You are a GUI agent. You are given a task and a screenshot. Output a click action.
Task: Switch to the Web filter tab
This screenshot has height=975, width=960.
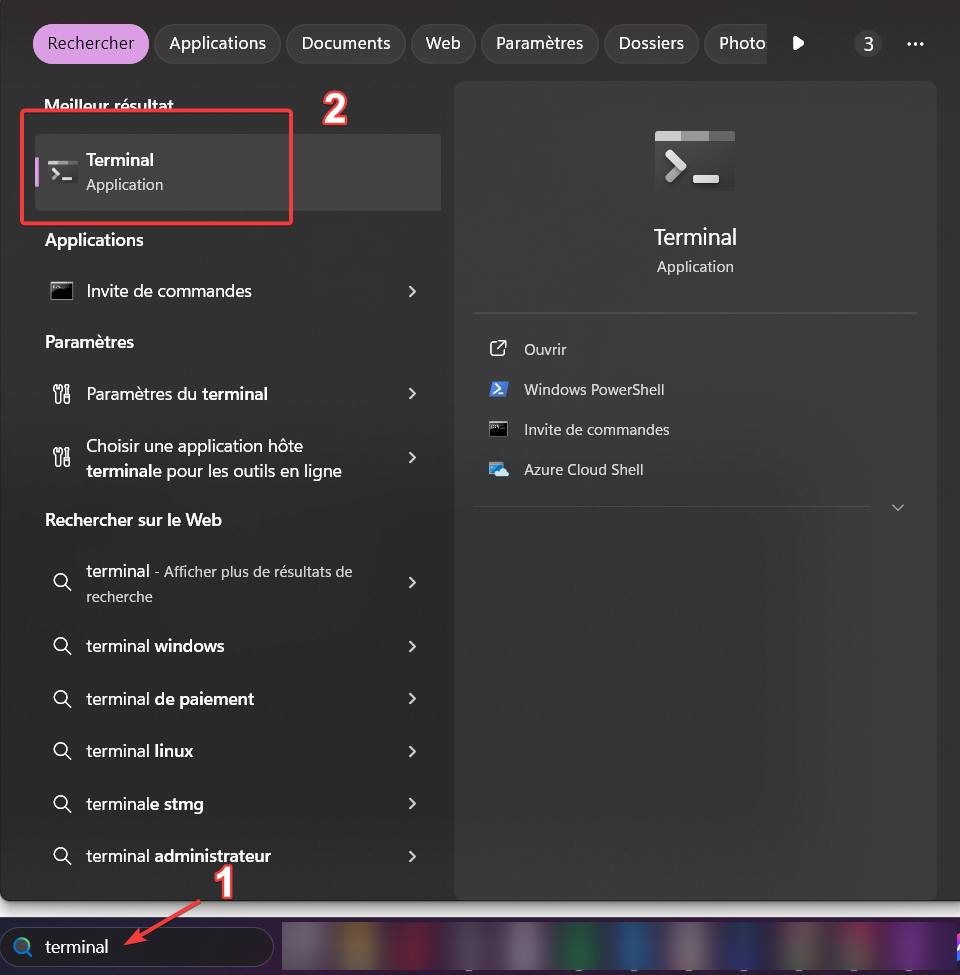point(443,44)
